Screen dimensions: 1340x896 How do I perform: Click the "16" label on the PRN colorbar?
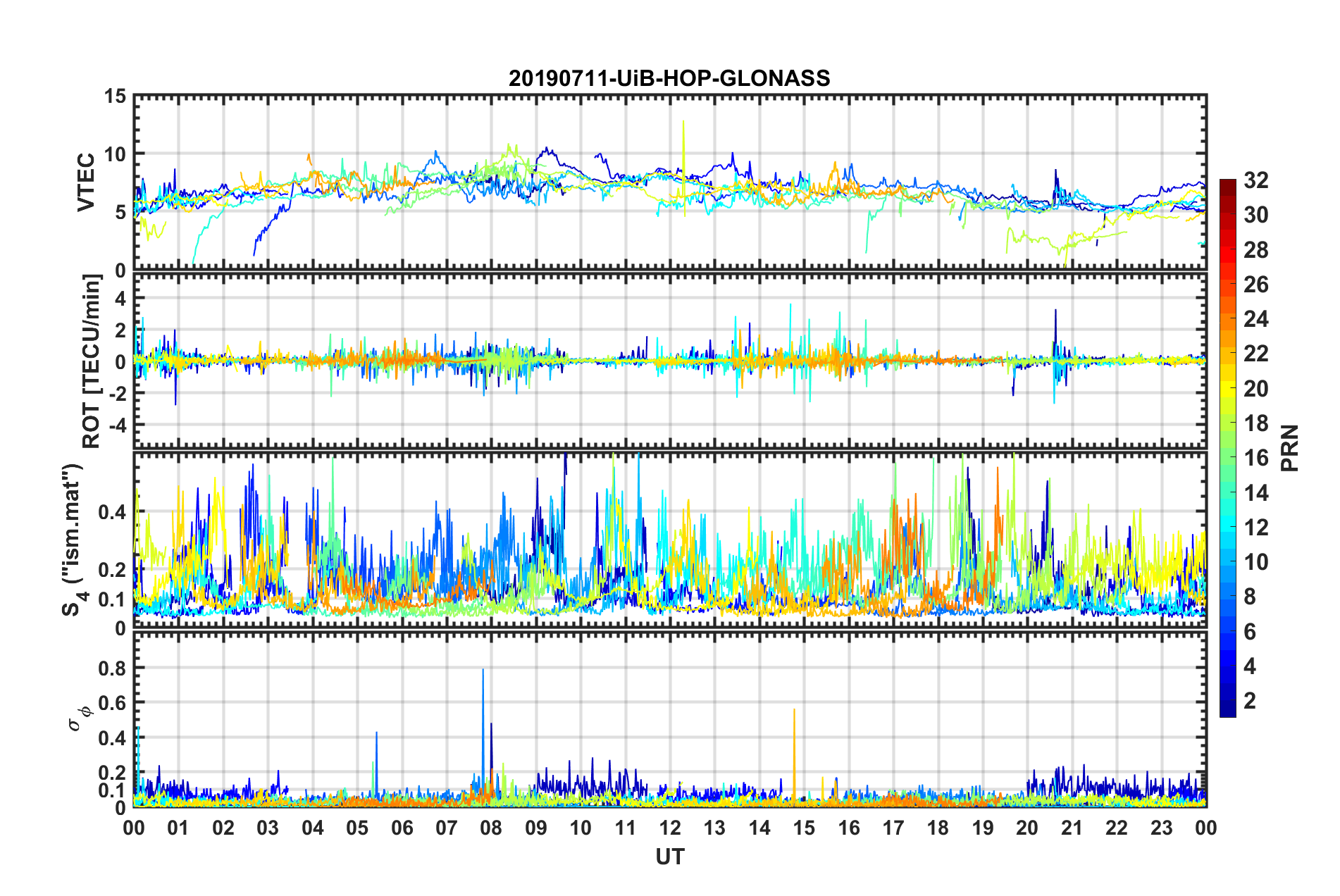point(1255,458)
